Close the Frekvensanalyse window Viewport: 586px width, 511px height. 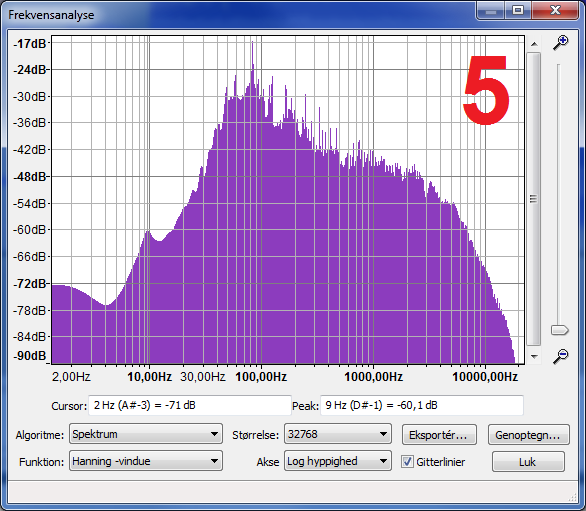point(555,10)
